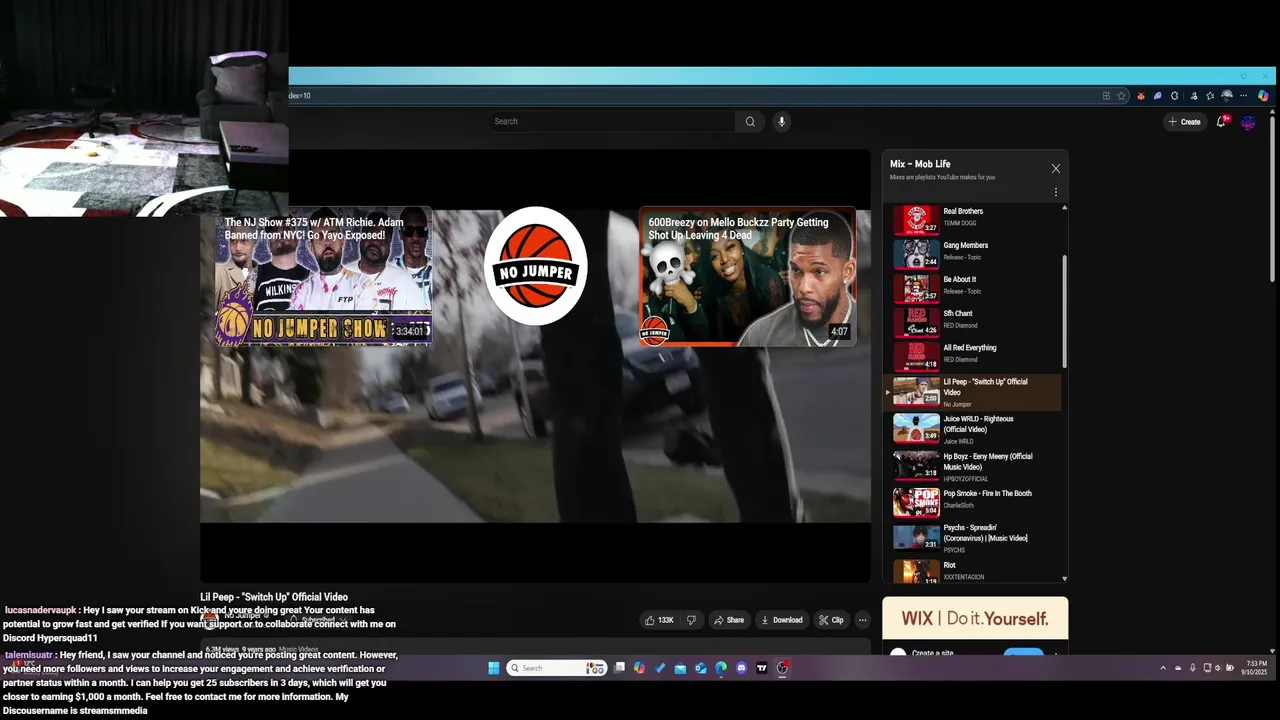Play All Red Everything from the mix
Image resolution: width=1280 pixels, height=720 pixels.
(x=974, y=356)
